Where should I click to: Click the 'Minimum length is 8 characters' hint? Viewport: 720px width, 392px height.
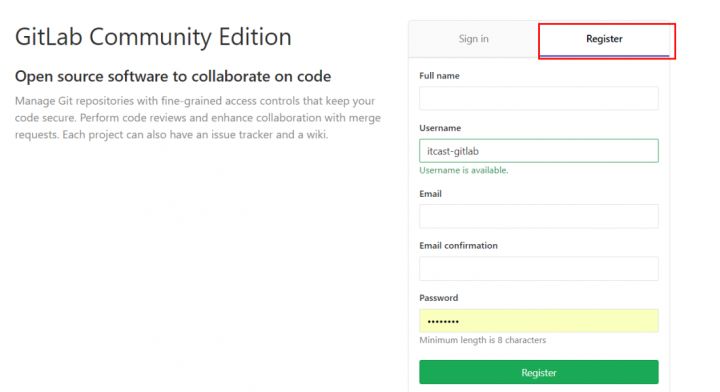(483, 340)
